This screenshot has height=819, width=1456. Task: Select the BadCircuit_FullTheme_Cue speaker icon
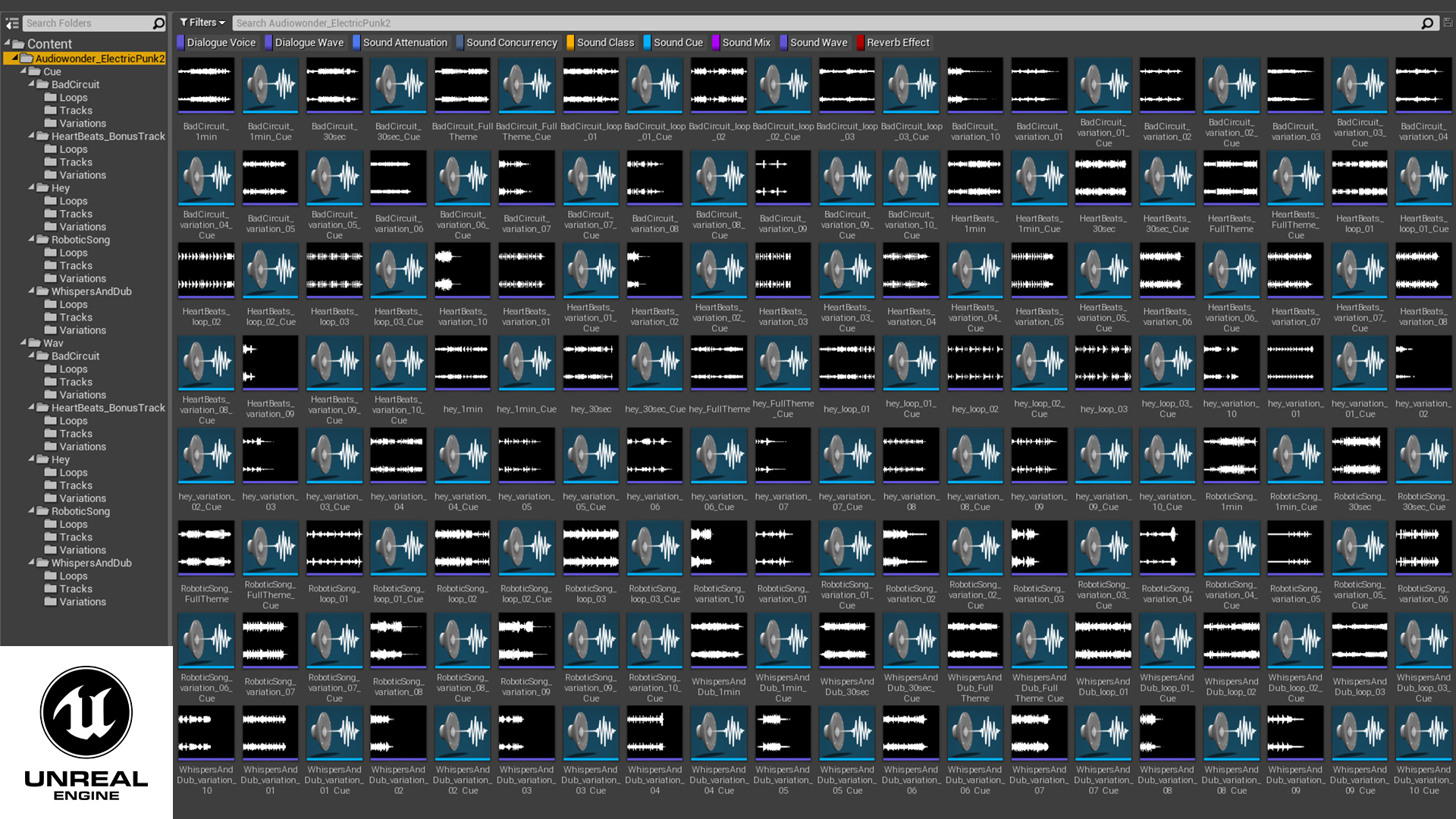tap(526, 86)
